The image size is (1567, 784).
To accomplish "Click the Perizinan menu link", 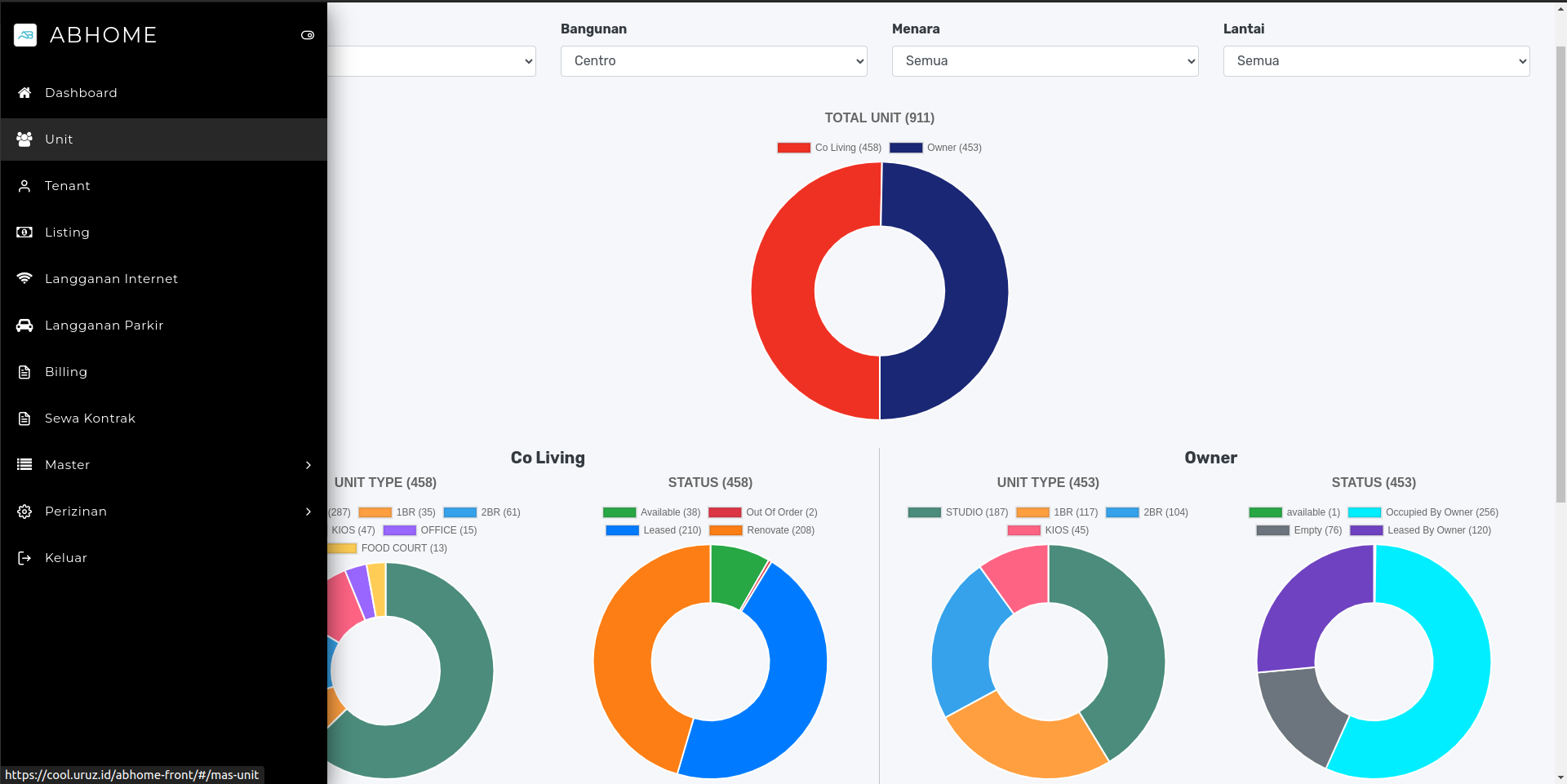I will pyautogui.click(x=76, y=512).
